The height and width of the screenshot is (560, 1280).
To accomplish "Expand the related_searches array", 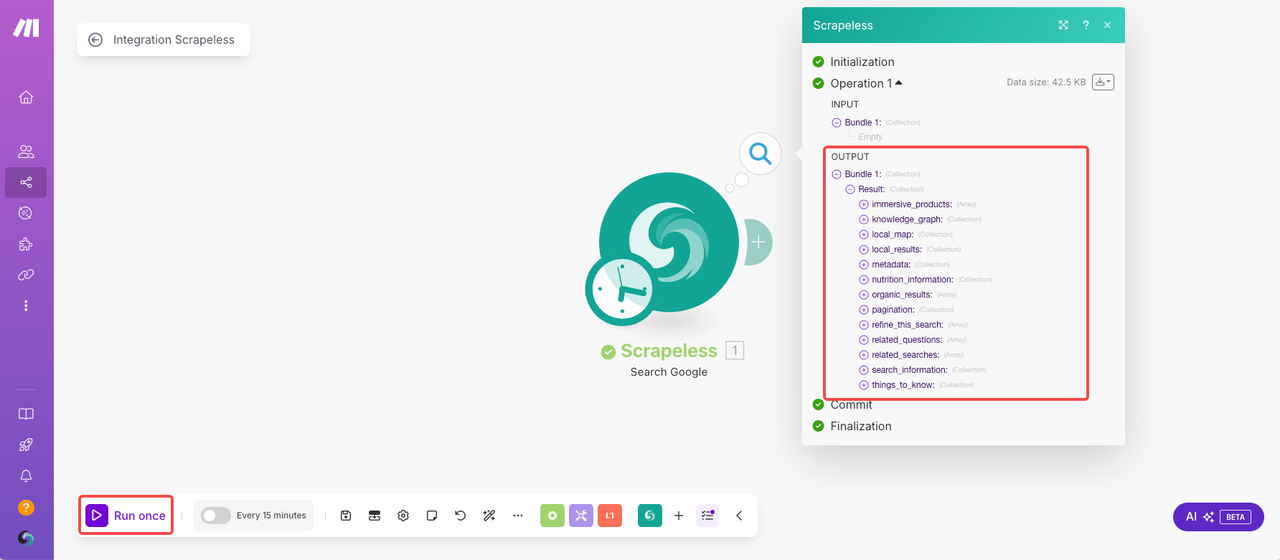I will point(864,355).
